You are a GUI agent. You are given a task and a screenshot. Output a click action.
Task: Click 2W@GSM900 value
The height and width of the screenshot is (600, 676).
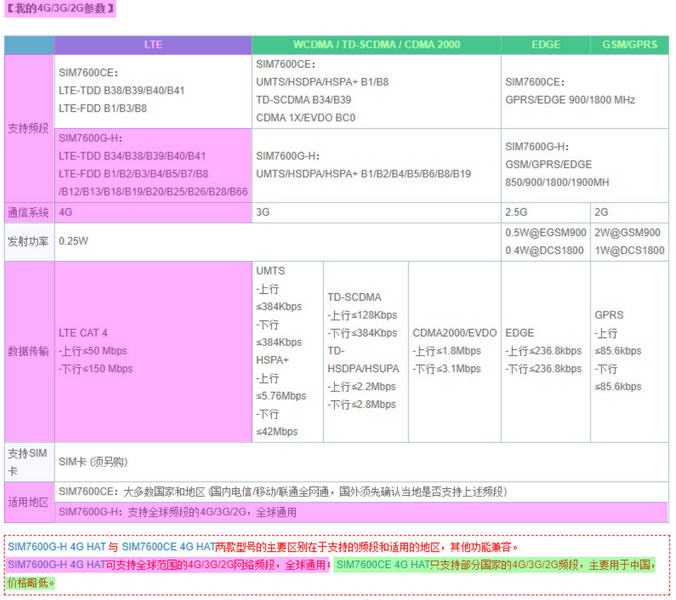[627, 233]
